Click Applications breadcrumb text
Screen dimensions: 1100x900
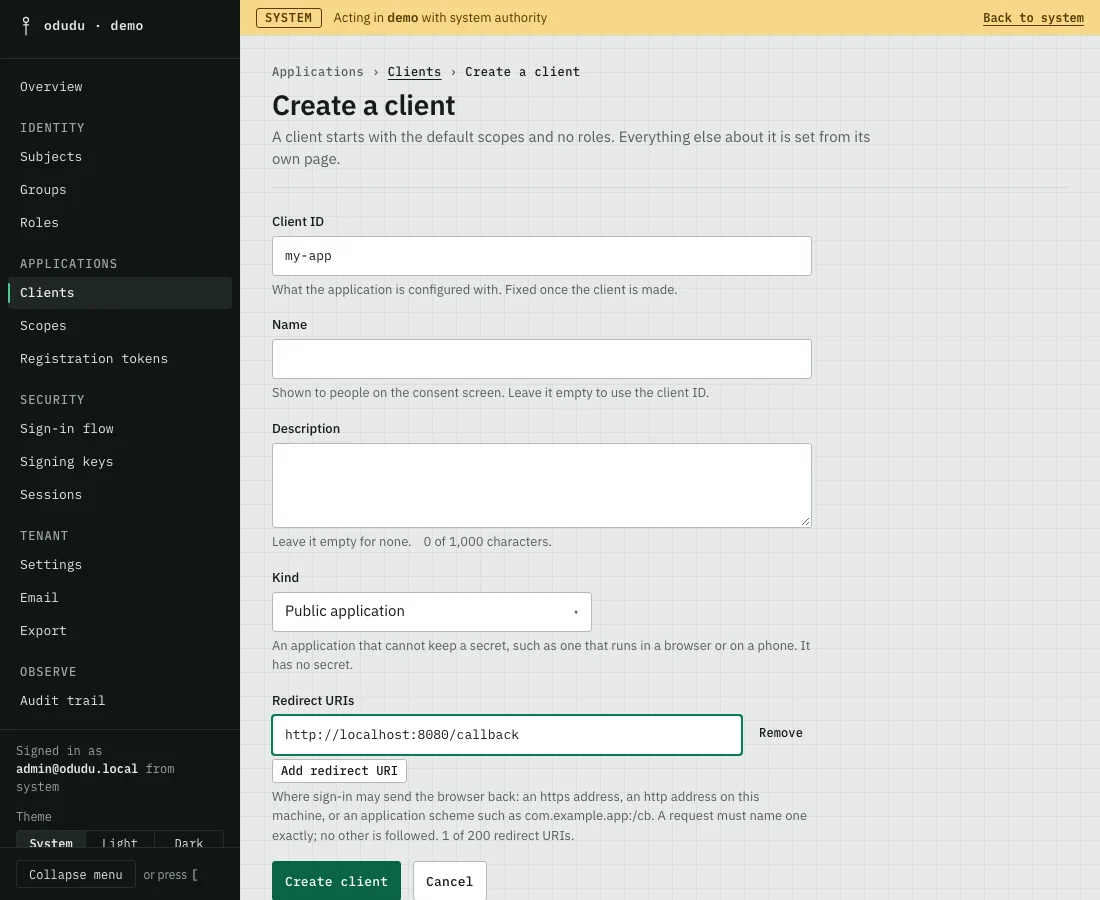[x=318, y=72]
